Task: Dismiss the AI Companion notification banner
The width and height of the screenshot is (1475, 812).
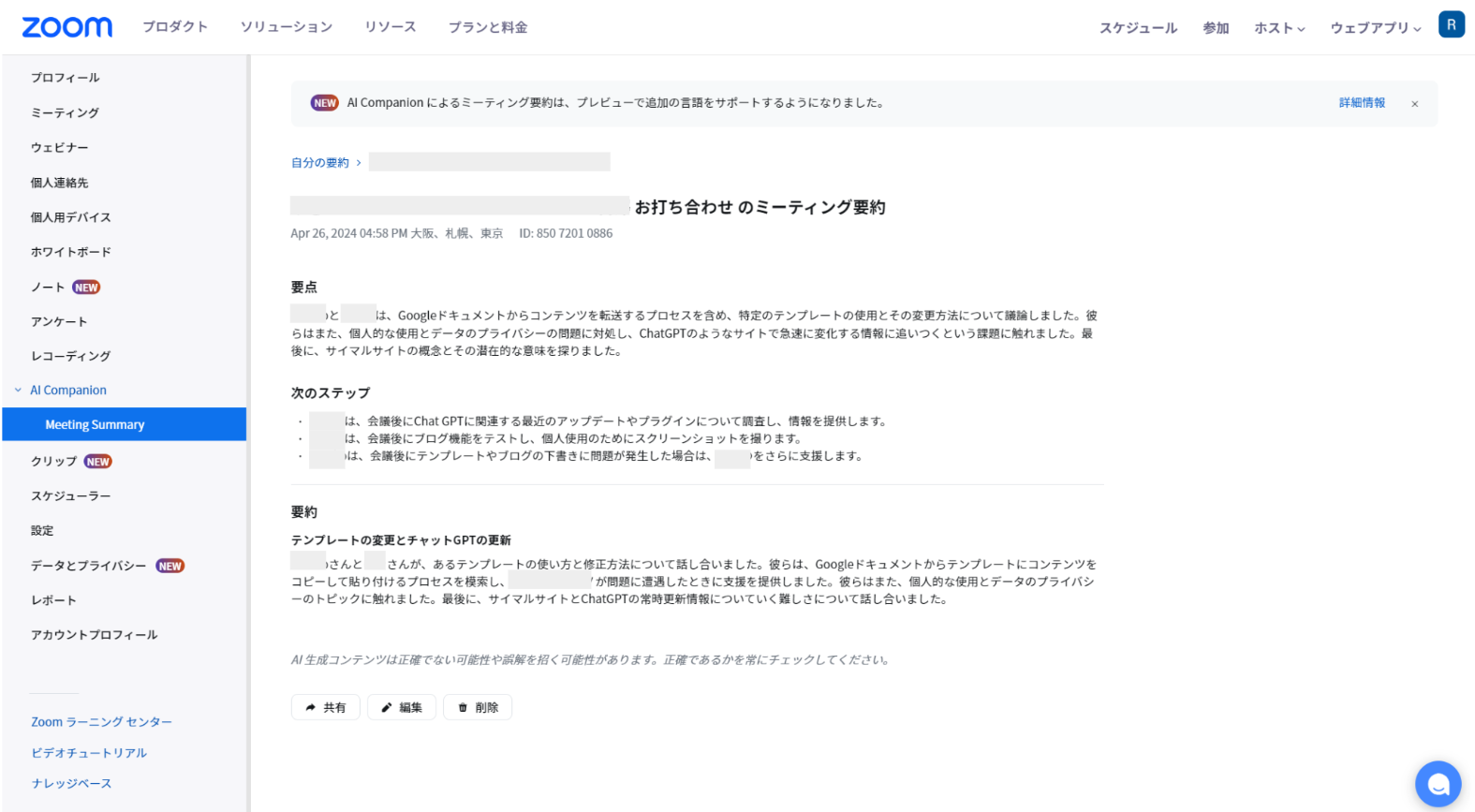Action: (x=1414, y=104)
